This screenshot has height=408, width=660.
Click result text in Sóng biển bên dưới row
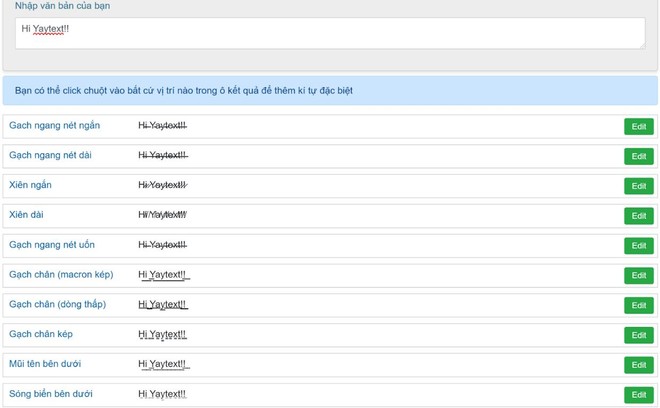pyautogui.click(x=162, y=394)
